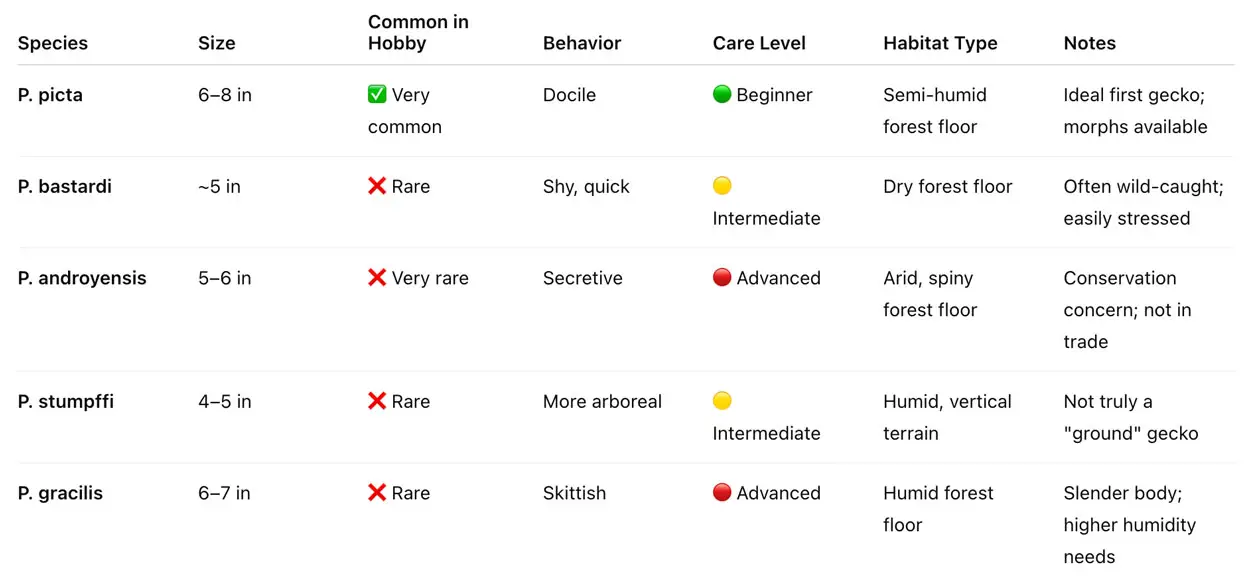Click the red X icon in P. stumpffi row
Image resolution: width=1250 pixels, height=588 pixels.
pos(377,402)
